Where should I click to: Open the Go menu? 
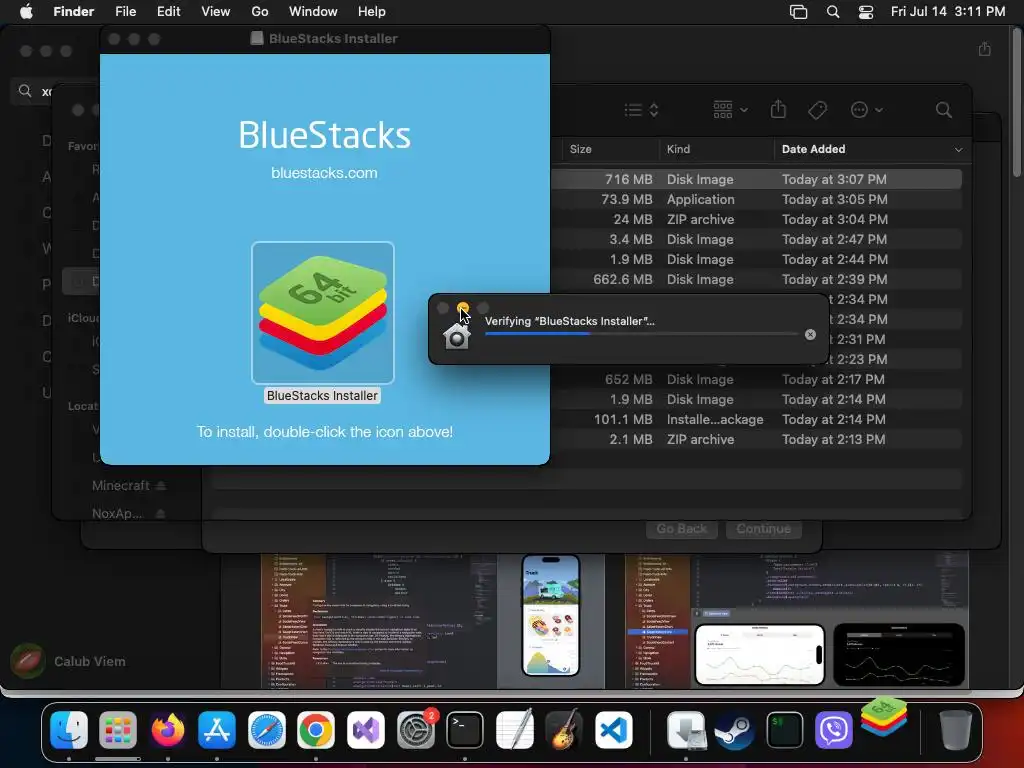tap(260, 11)
